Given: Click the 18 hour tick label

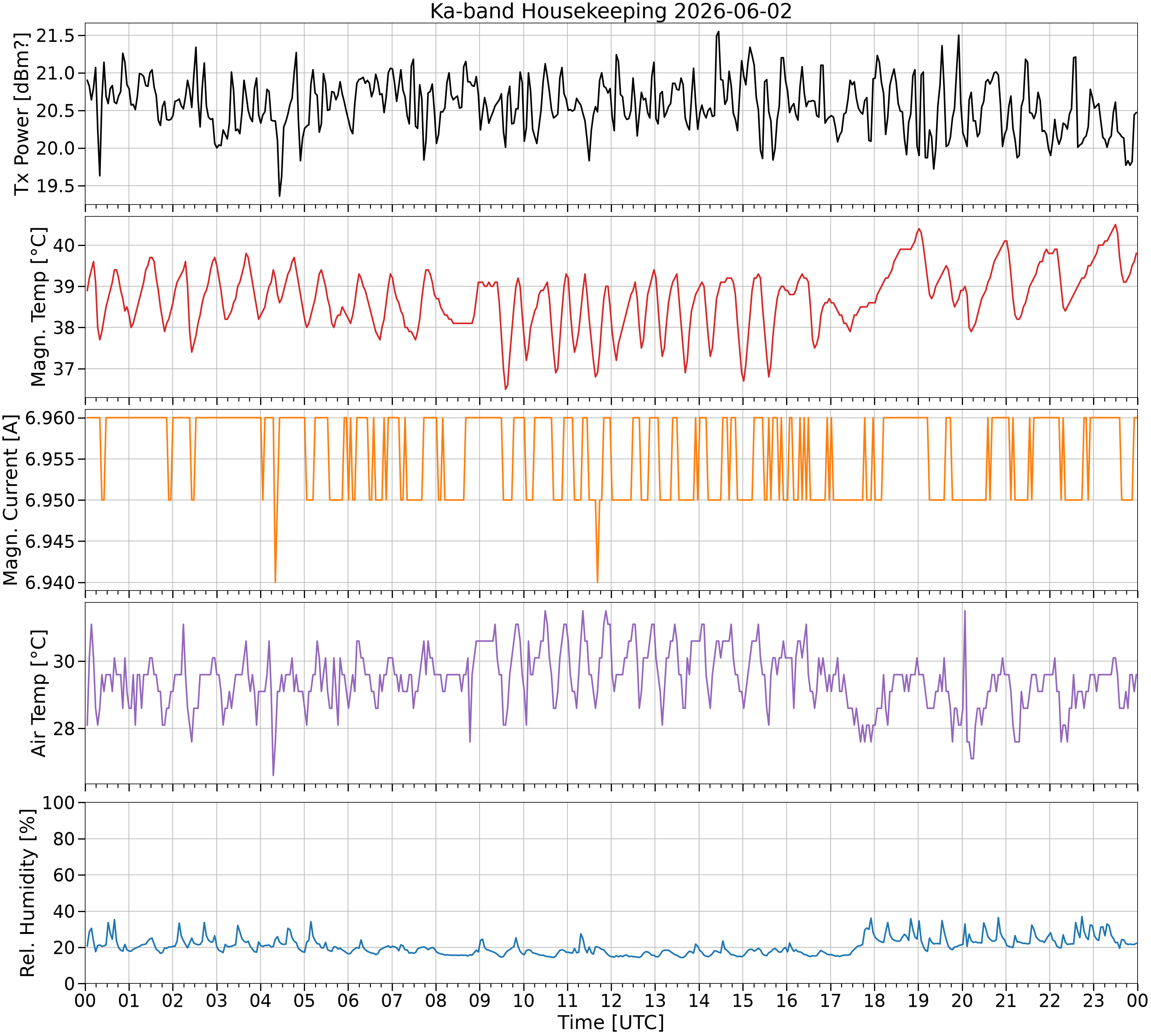Looking at the screenshot, I should point(874,1000).
